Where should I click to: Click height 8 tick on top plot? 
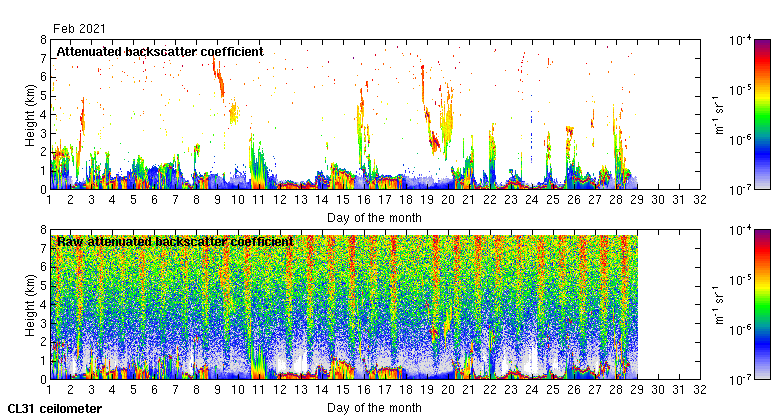click(x=43, y=40)
